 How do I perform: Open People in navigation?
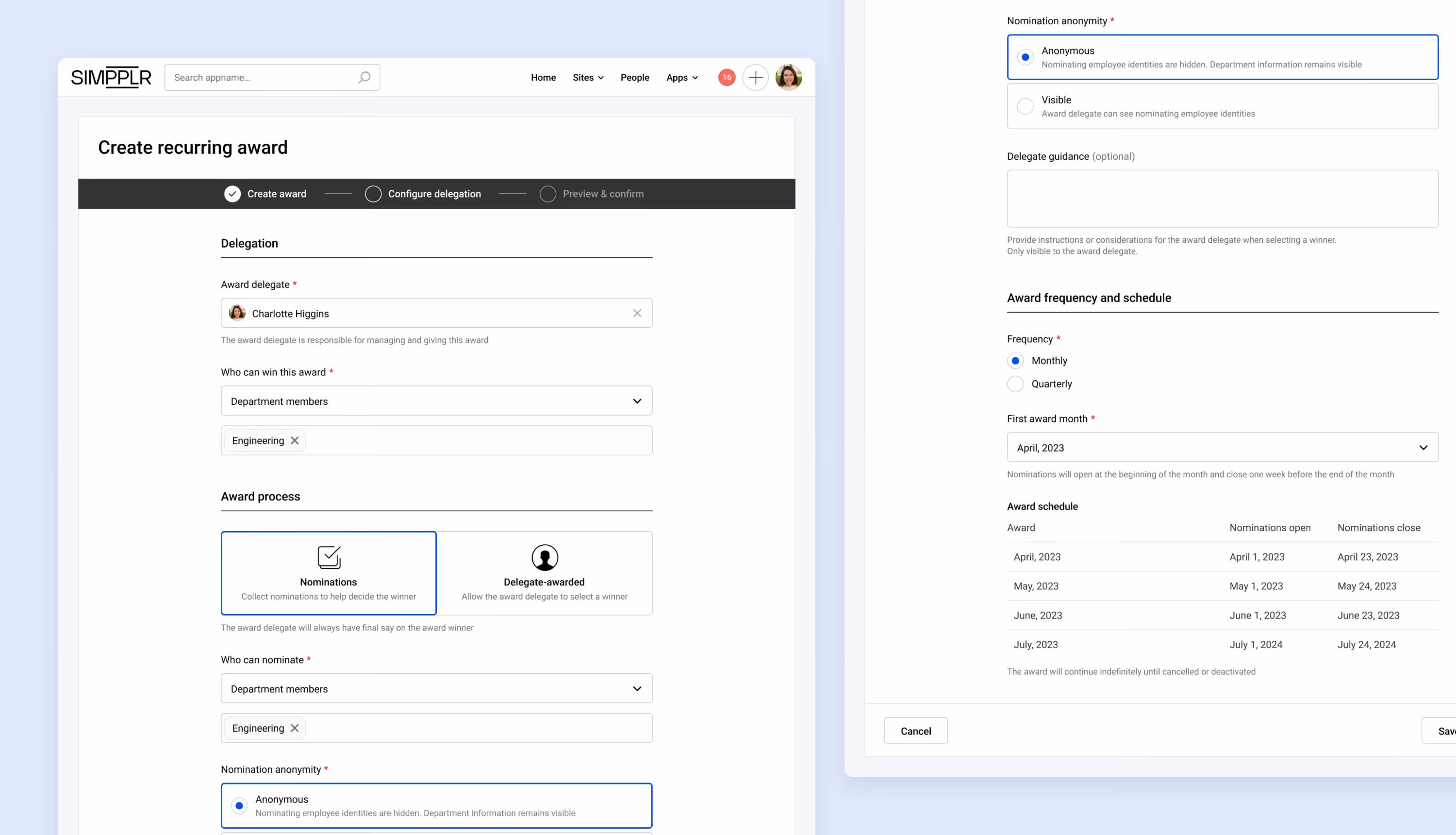pyautogui.click(x=634, y=77)
